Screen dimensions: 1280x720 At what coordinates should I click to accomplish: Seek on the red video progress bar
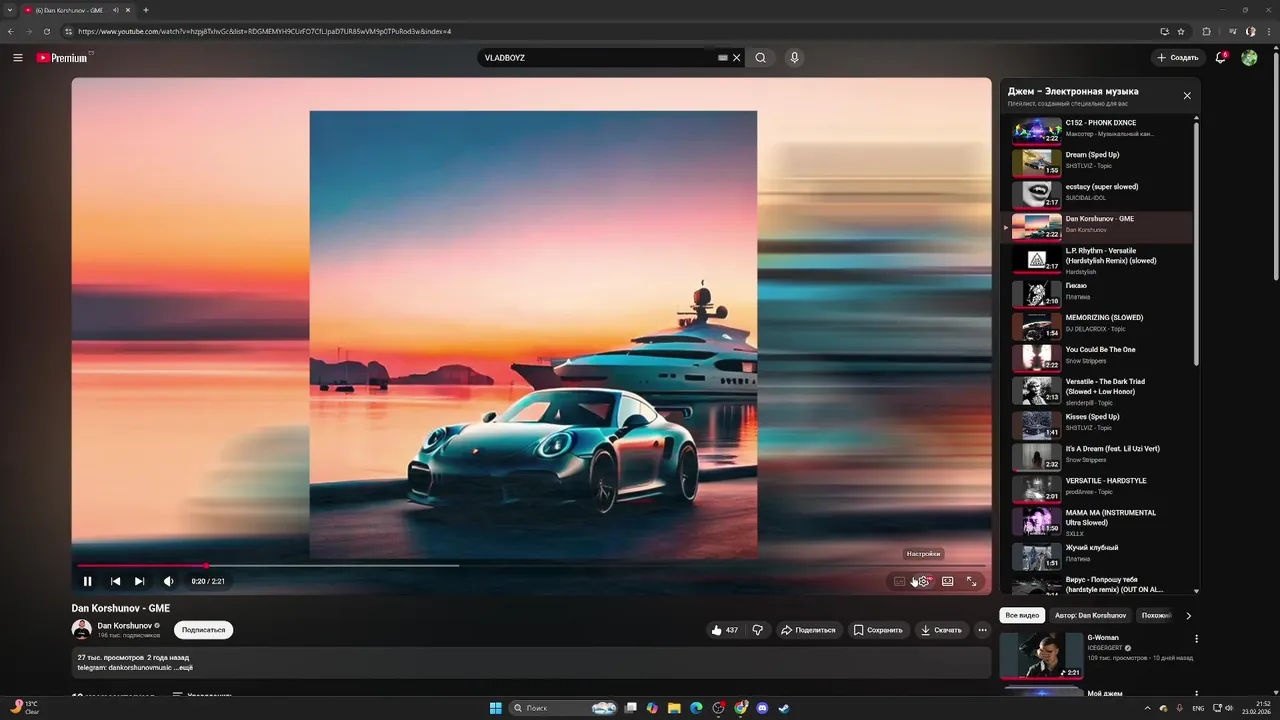click(531, 566)
